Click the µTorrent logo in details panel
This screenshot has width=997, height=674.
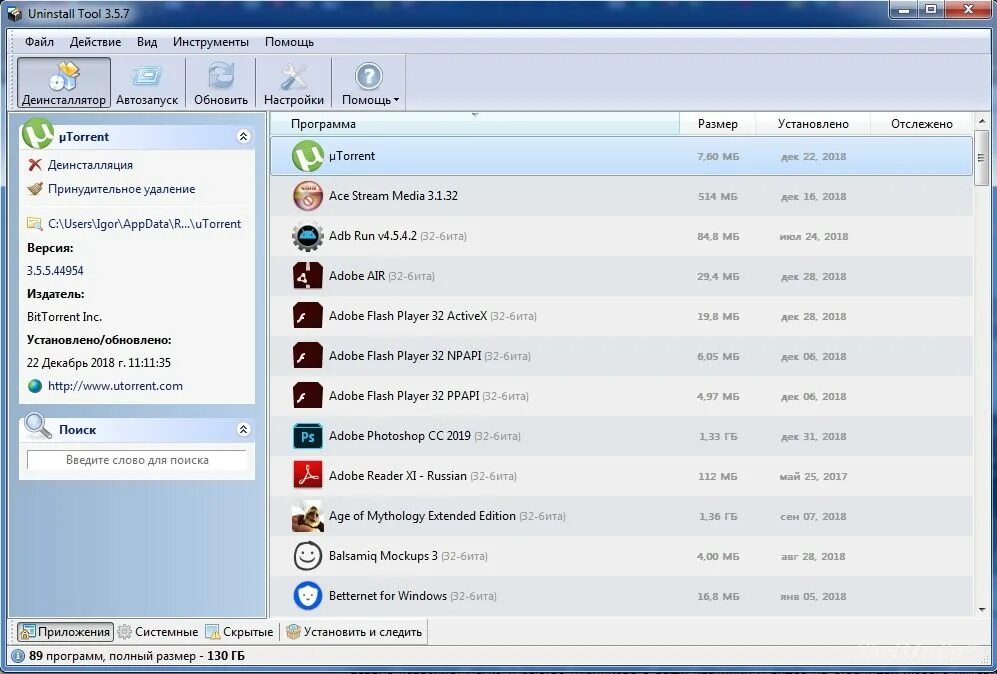coord(38,135)
